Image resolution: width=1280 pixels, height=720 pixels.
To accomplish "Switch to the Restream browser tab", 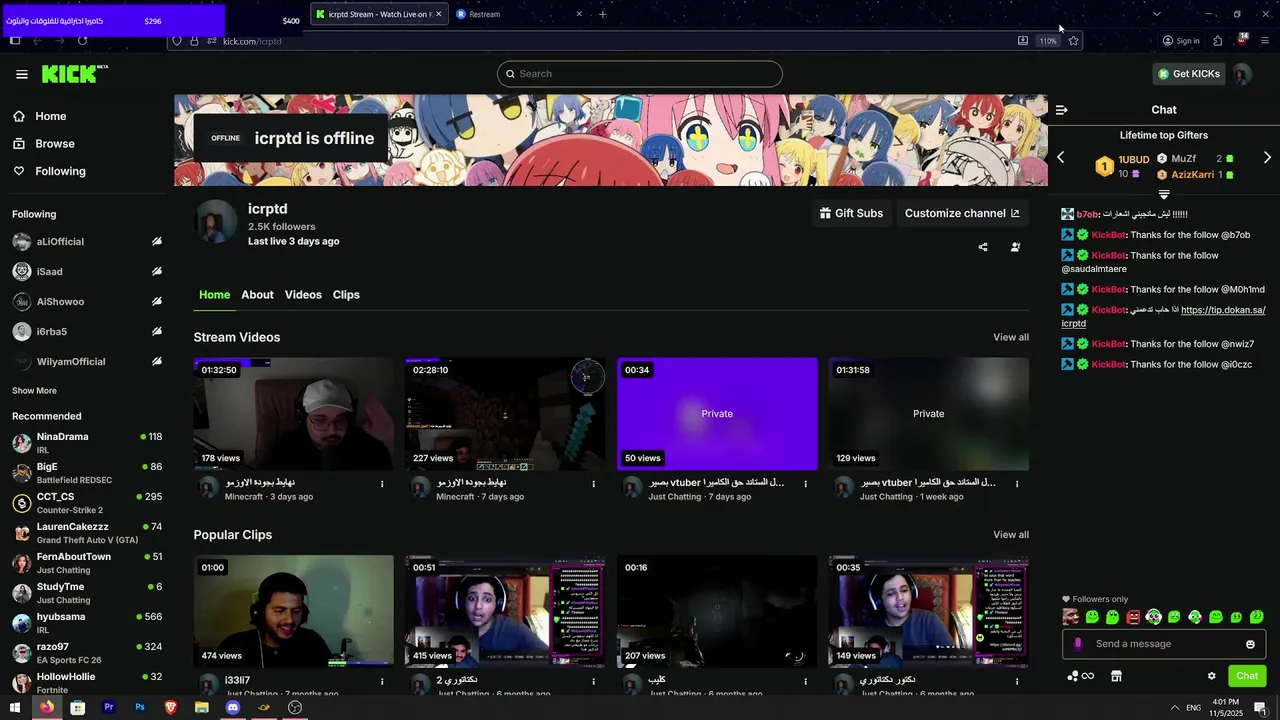I will pyautogui.click(x=517, y=14).
